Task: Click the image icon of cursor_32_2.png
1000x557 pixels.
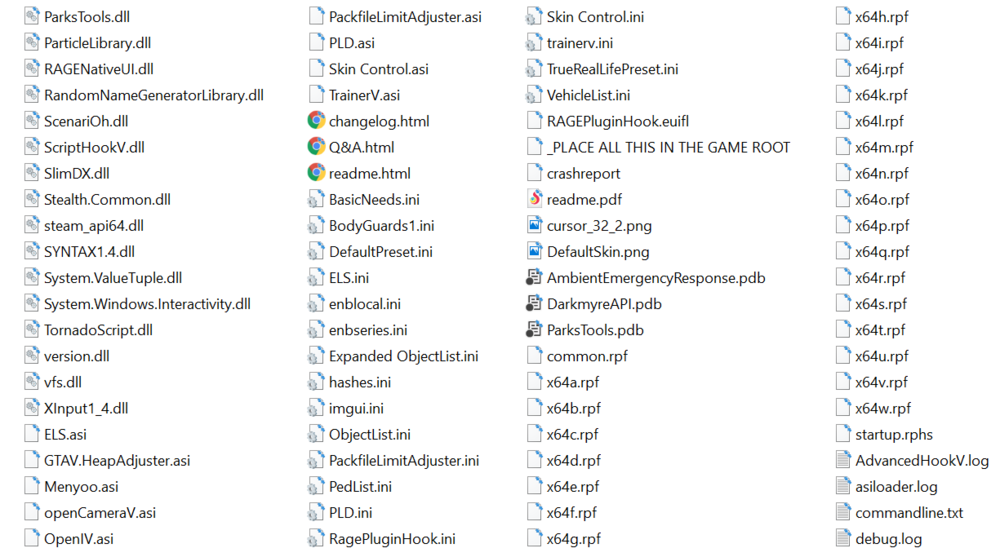Action: (534, 225)
